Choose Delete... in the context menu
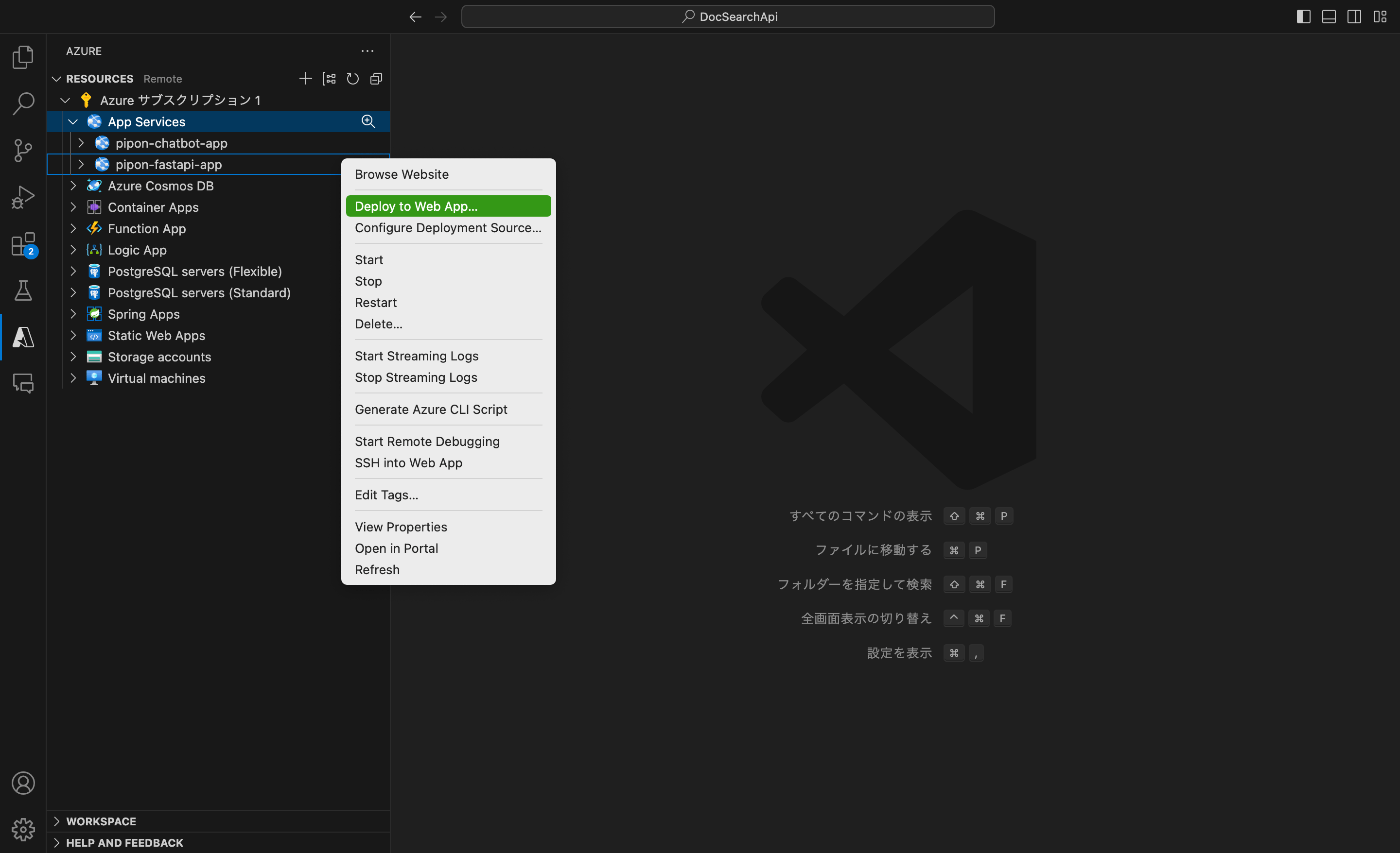Screen dimensions: 1400x853 pyautogui.click(x=448, y=324)
